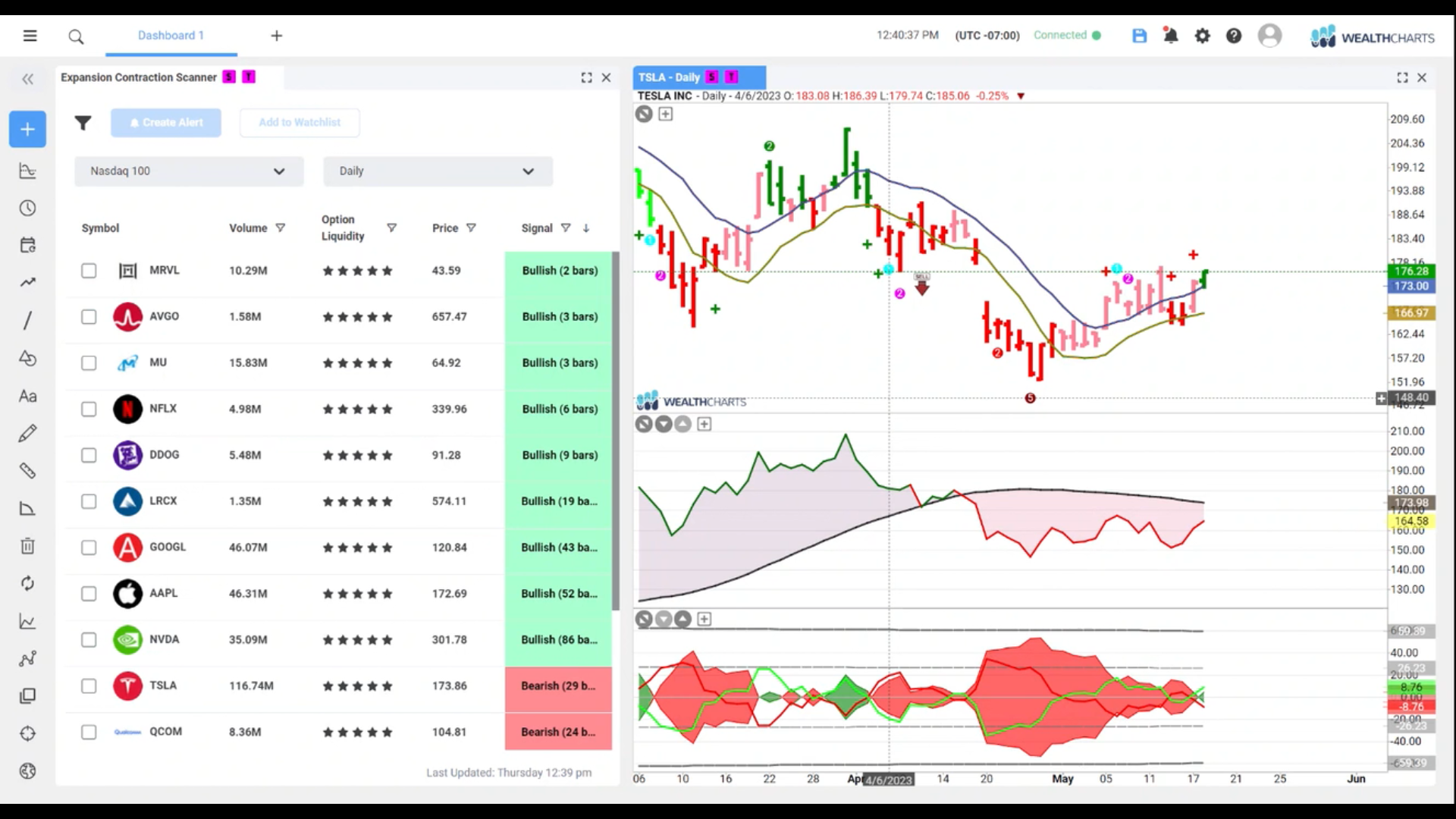The width and height of the screenshot is (1456, 819).
Task: Open the Signal column filter
Action: (x=565, y=227)
